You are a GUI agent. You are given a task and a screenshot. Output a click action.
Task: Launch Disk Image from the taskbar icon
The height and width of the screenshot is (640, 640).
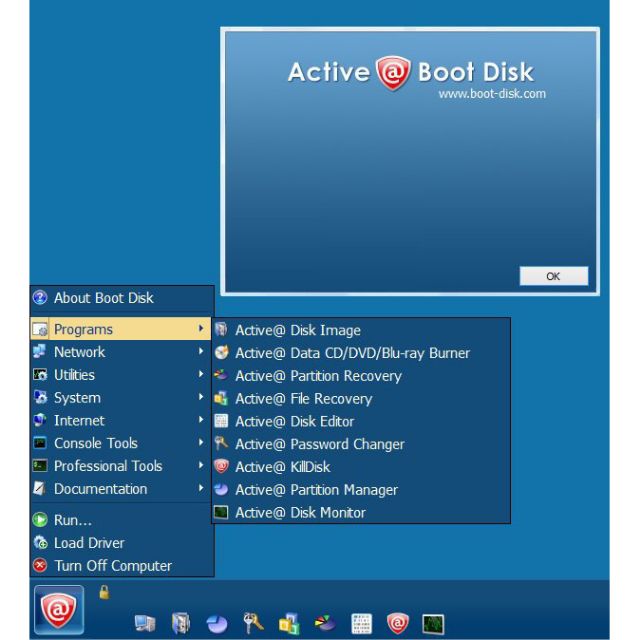[x=181, y=623]
